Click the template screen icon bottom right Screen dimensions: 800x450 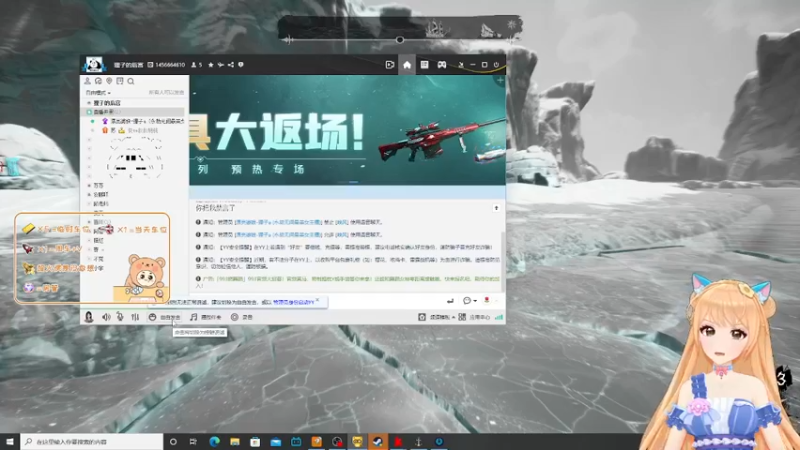(x=422, y=317)
